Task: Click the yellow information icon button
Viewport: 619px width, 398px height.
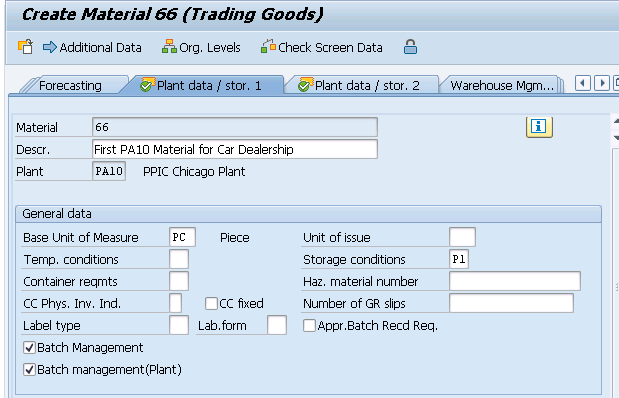Action: coord(539,127)
